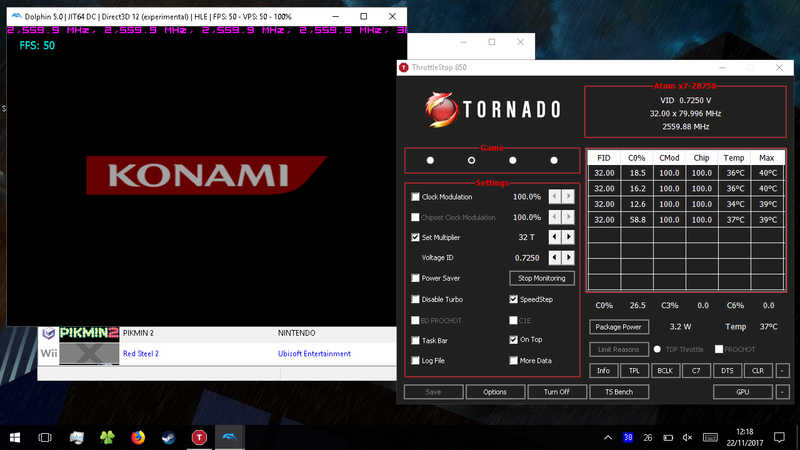Screen dimensions: 800x450
Task: Click the Stop Monitoring button
Action: point(542,278)
